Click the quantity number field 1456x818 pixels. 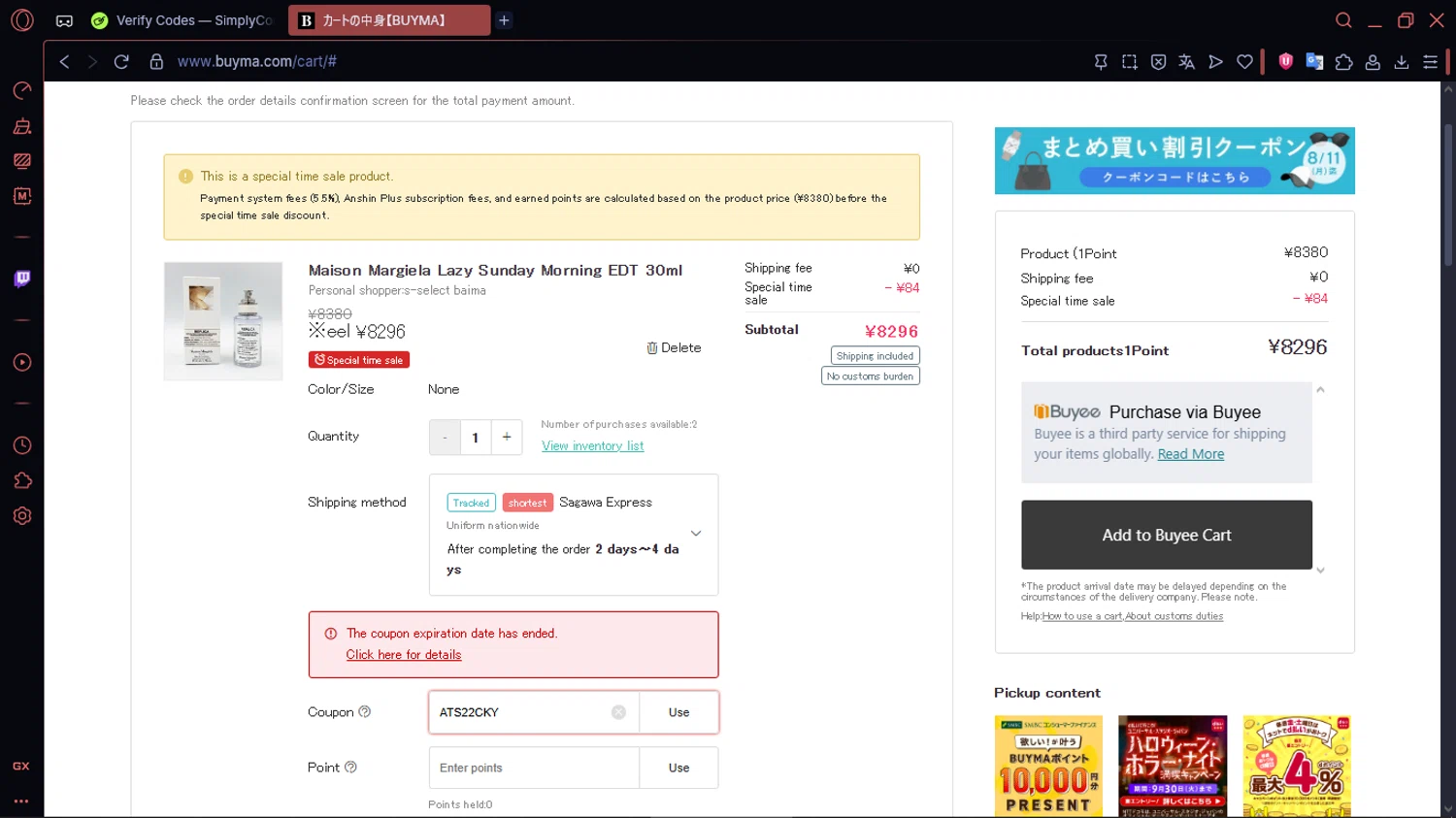point(476,438)
